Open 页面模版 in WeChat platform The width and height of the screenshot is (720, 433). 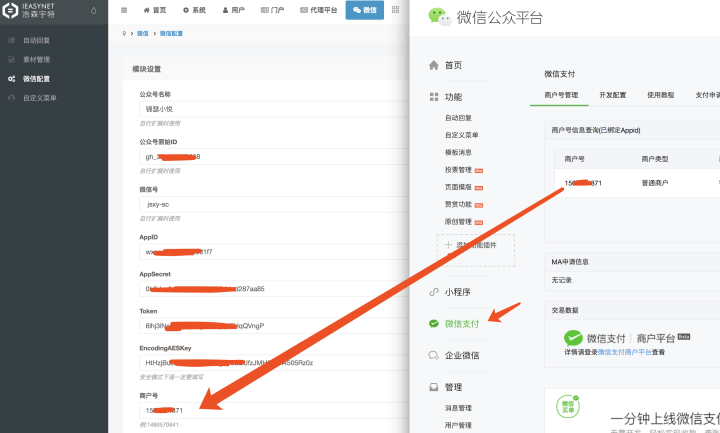pos(458,187)
